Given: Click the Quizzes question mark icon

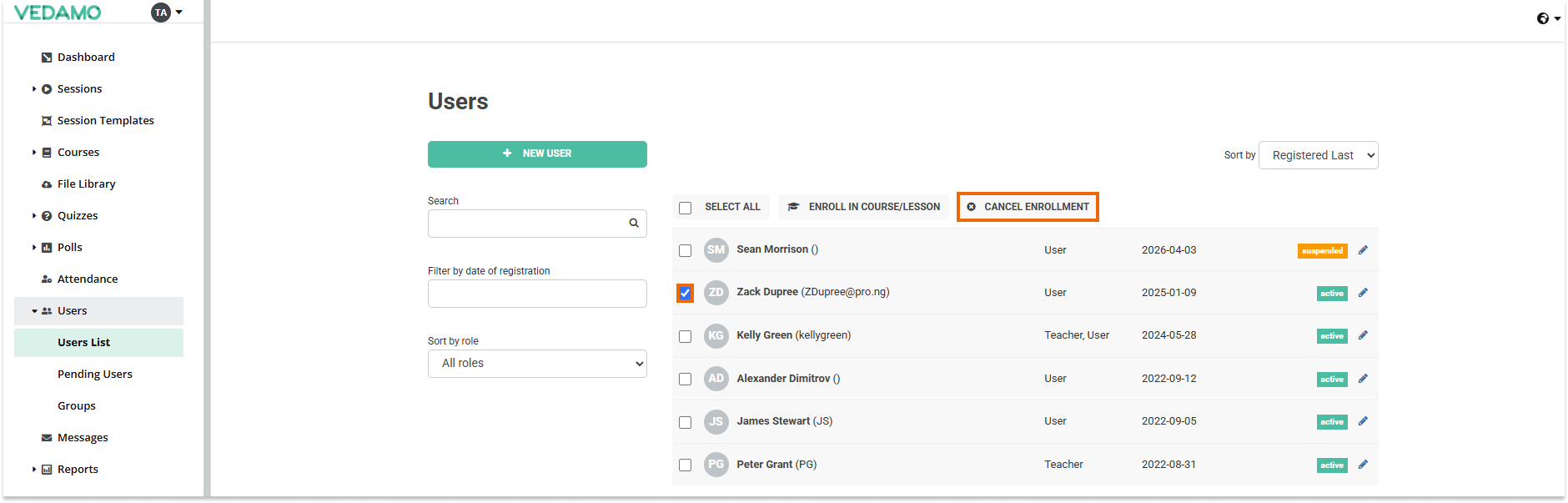Looking at the screenshot, I should tap(47, 216).
